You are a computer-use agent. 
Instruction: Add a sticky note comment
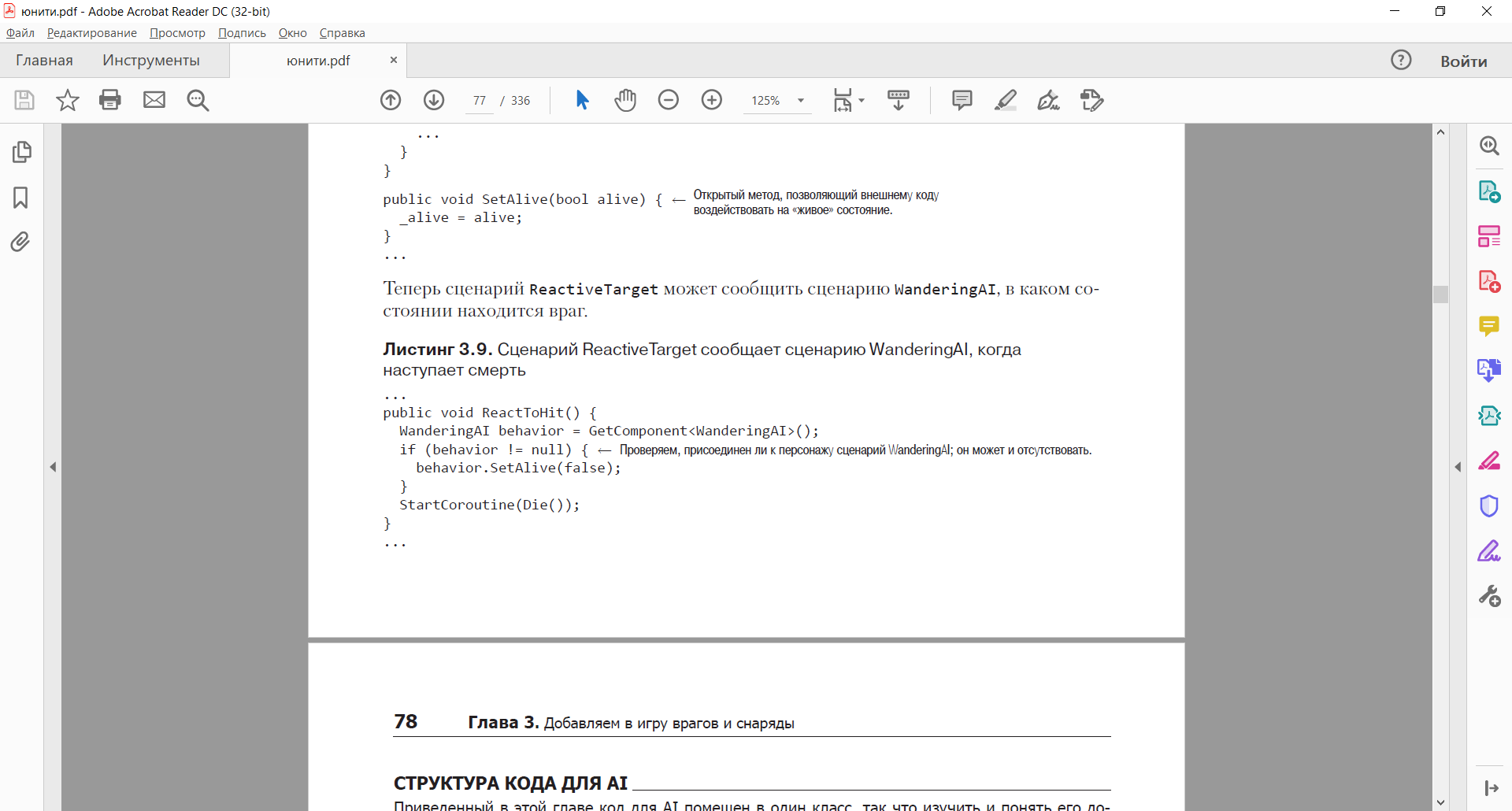click(962, 100)
